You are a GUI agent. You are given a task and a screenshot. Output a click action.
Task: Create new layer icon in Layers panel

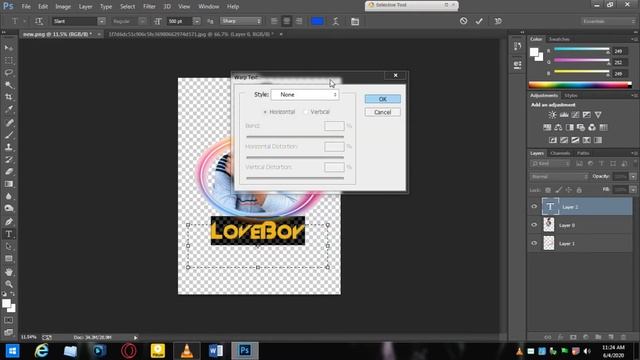(x=611, y=337)
